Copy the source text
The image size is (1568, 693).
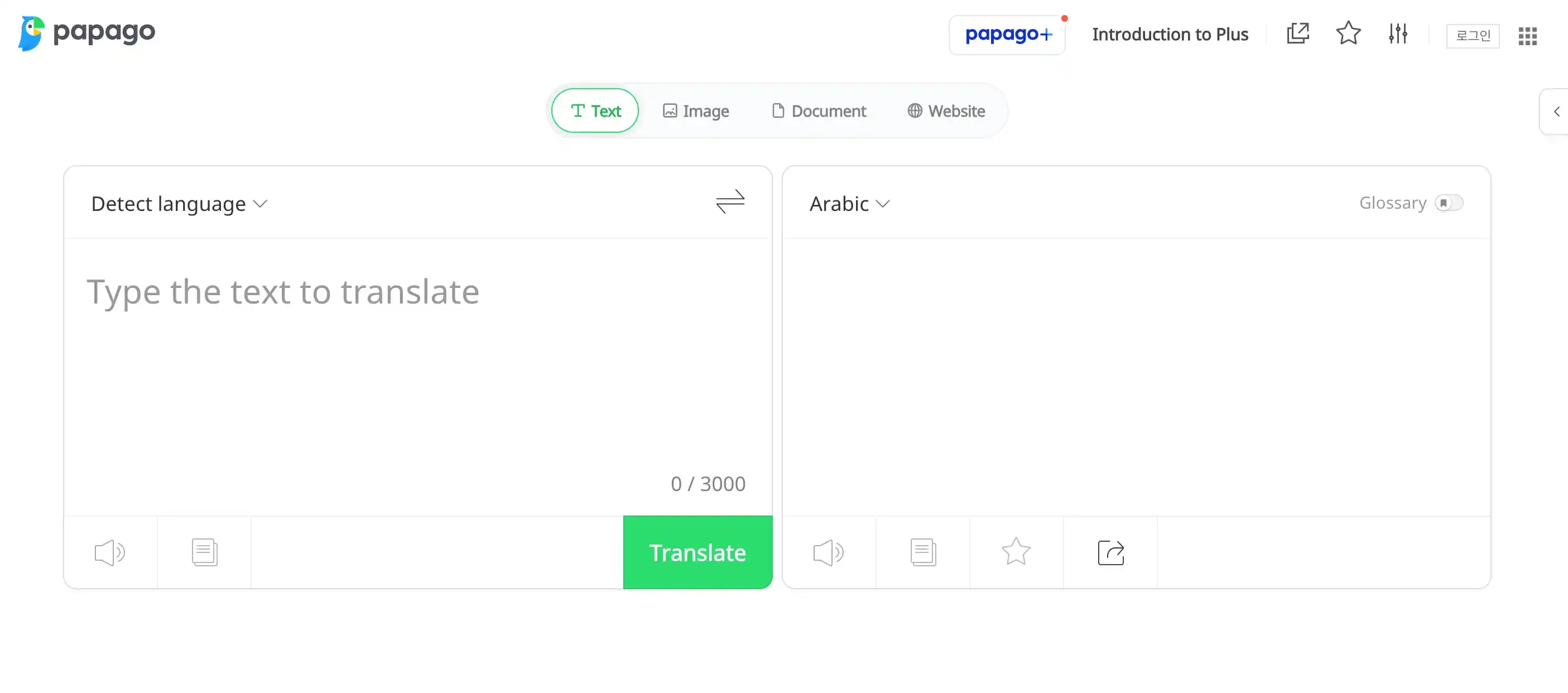point(205,552)
